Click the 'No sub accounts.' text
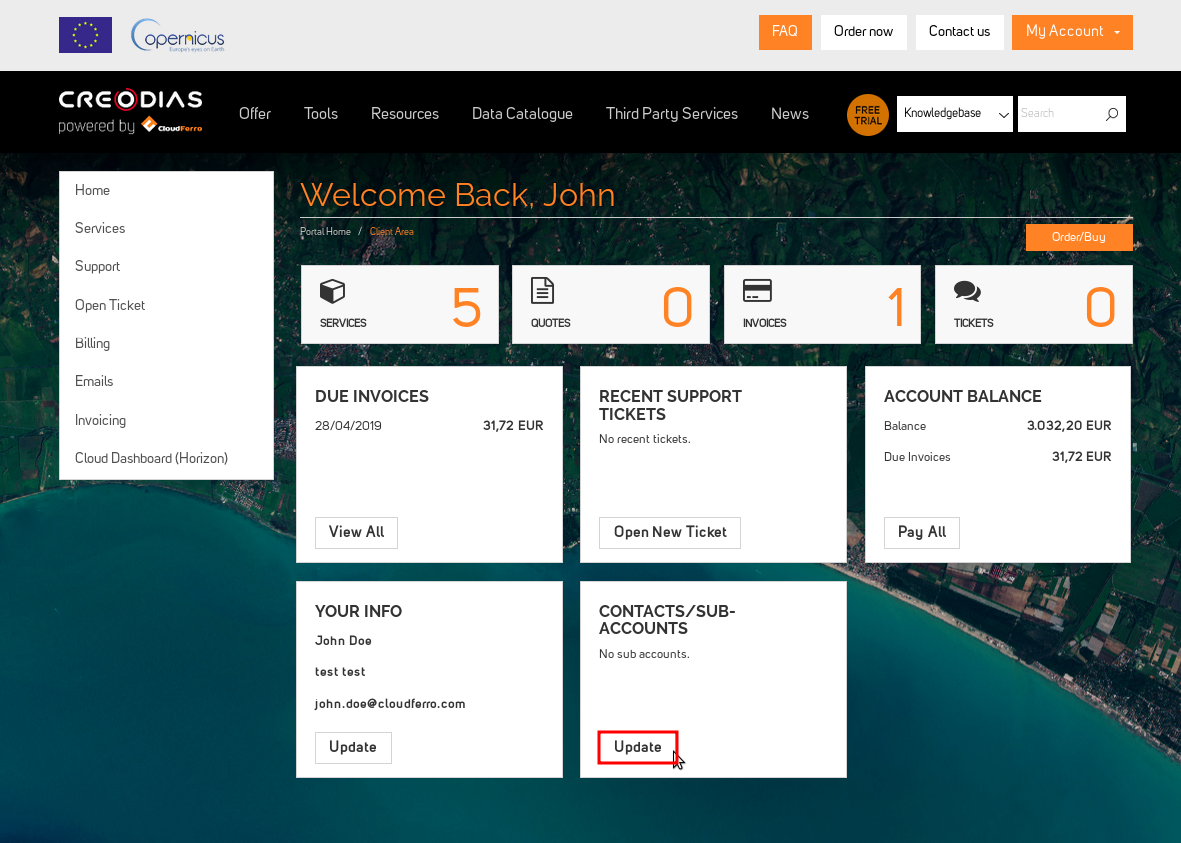Viewport: 1181px width, 843px height. pos(644,654)
